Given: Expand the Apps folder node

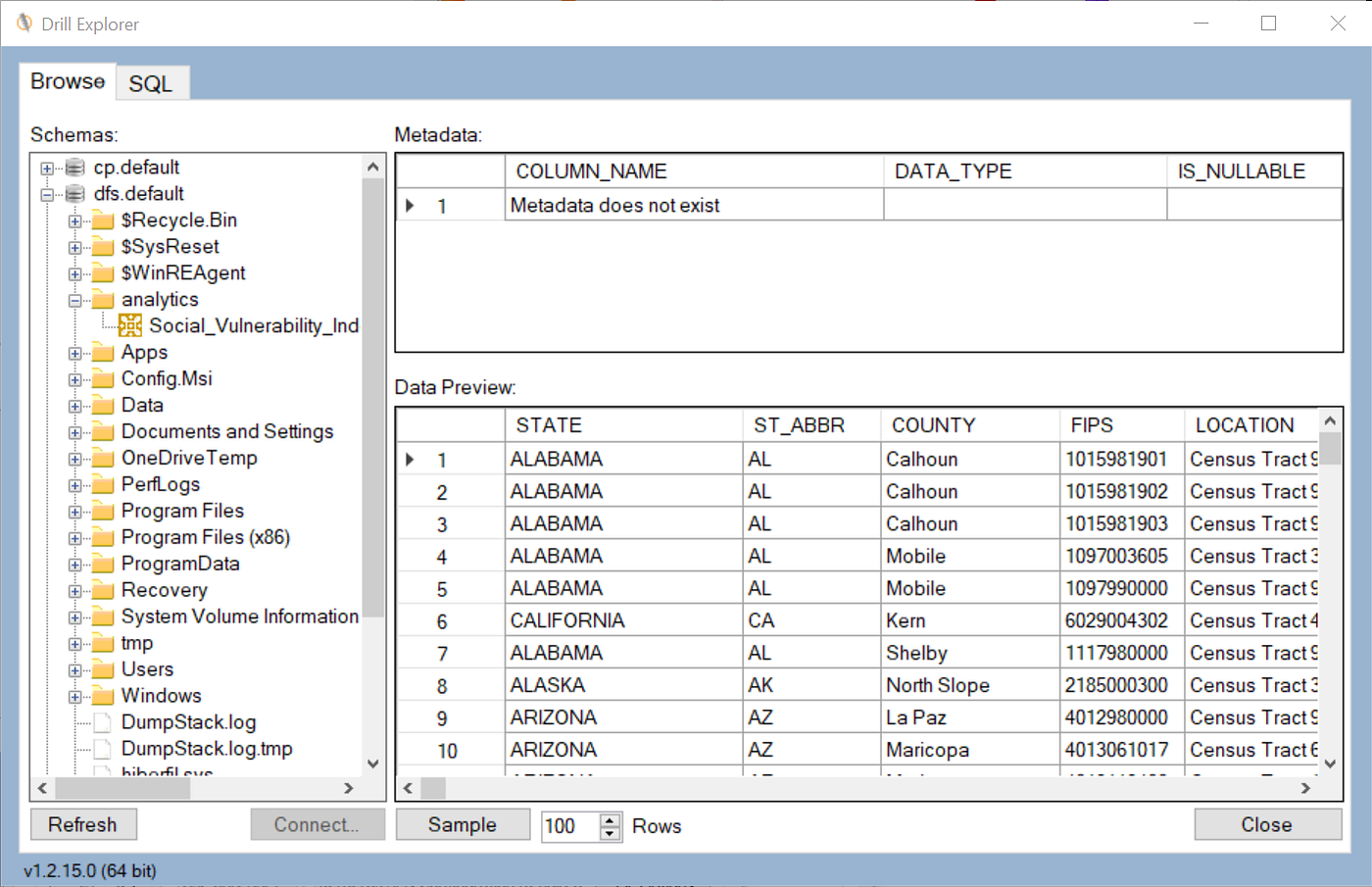Looking at the screenshot, I should tap(75, 351).
